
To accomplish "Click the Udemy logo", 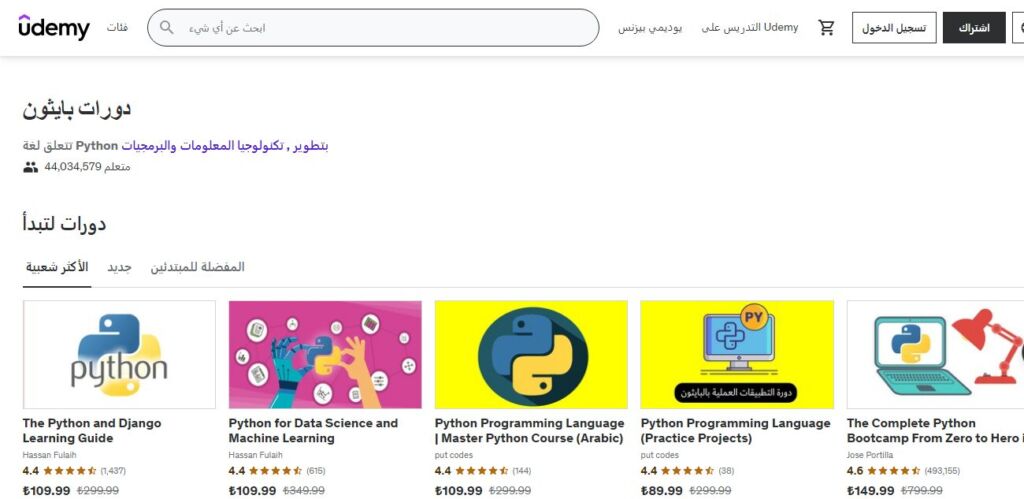I will pyautogui.click(x=54, y=27).
